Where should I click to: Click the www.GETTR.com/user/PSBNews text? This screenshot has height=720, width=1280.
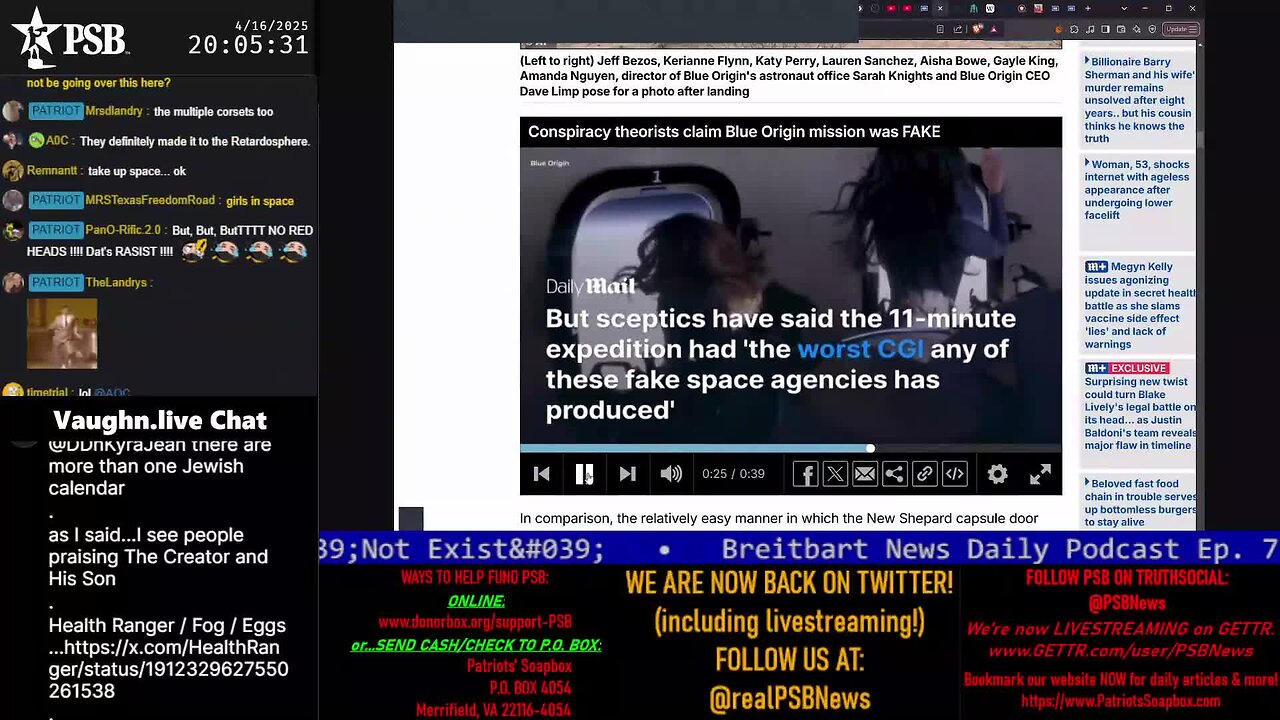click(x=1120, y=651)
